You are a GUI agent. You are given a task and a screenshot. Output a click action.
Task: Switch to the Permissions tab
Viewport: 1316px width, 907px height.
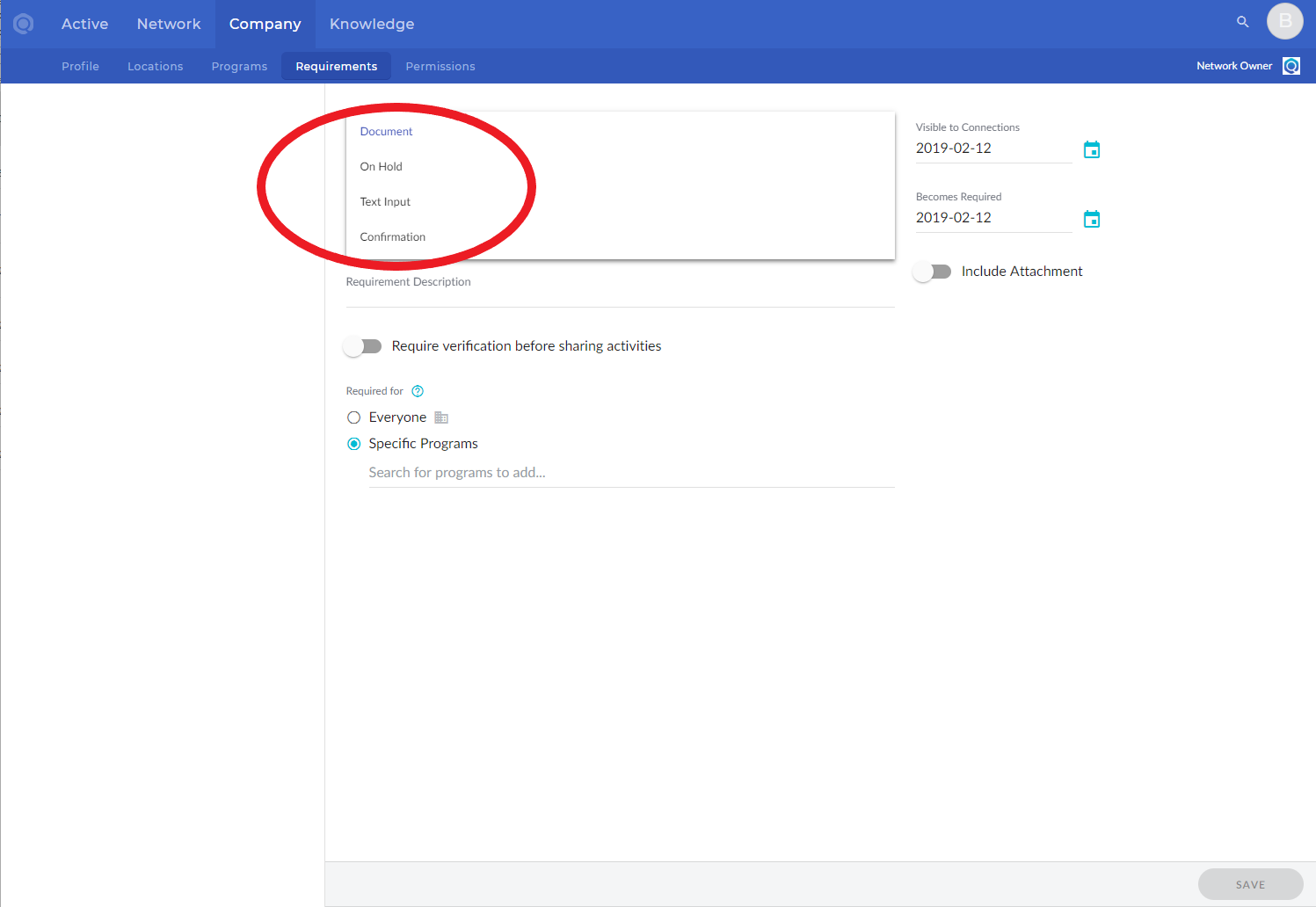[440, 67]
